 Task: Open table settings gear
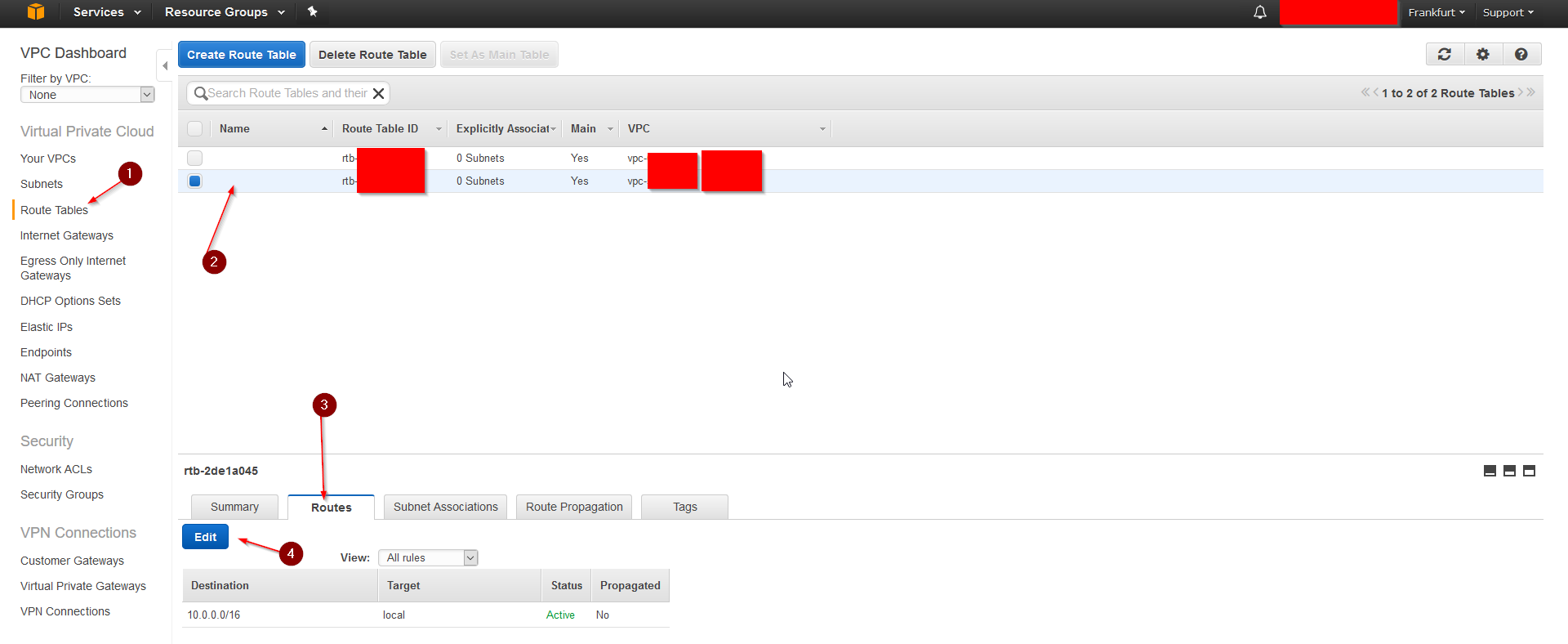pos(1483,54)
